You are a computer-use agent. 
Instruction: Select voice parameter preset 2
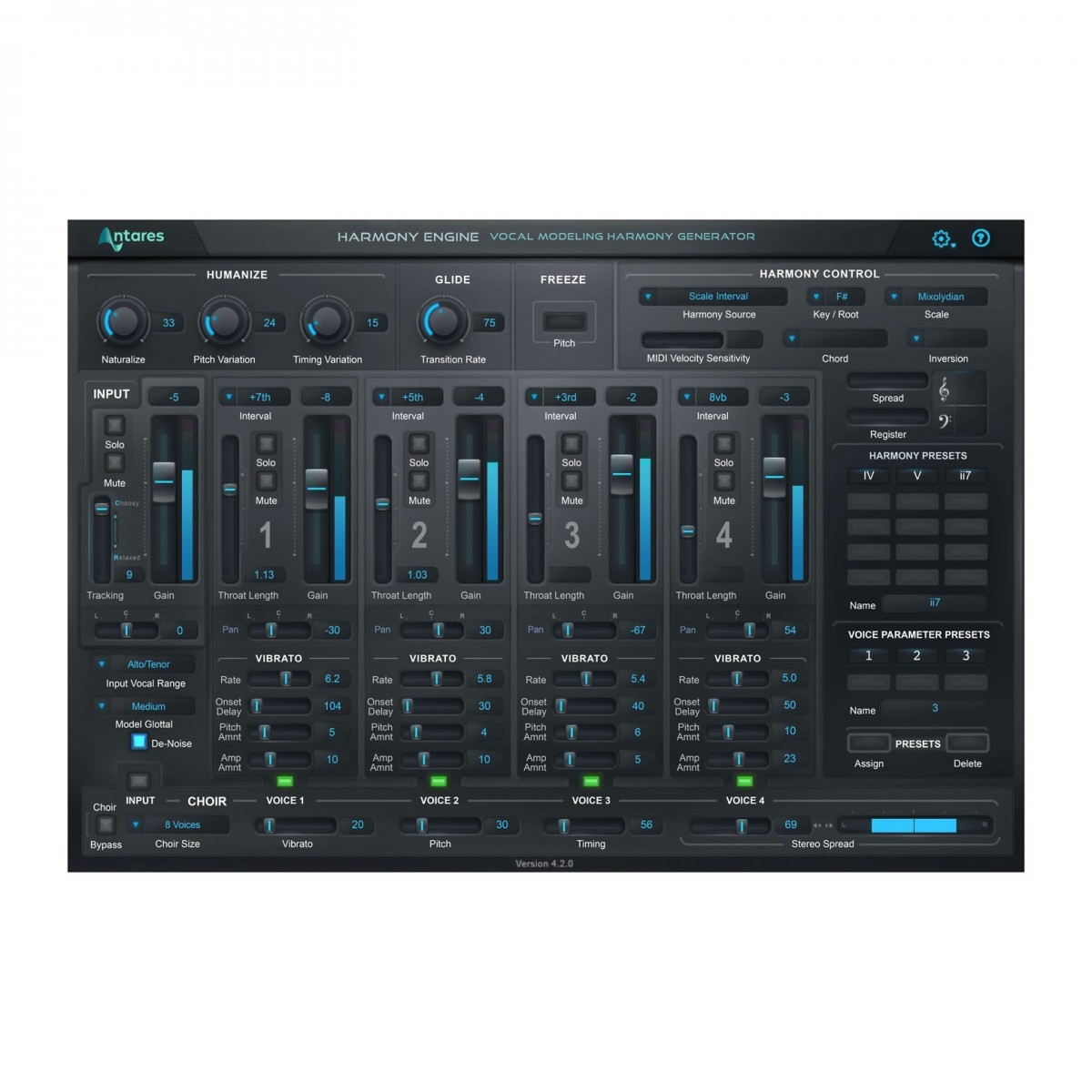click(916, 656)
